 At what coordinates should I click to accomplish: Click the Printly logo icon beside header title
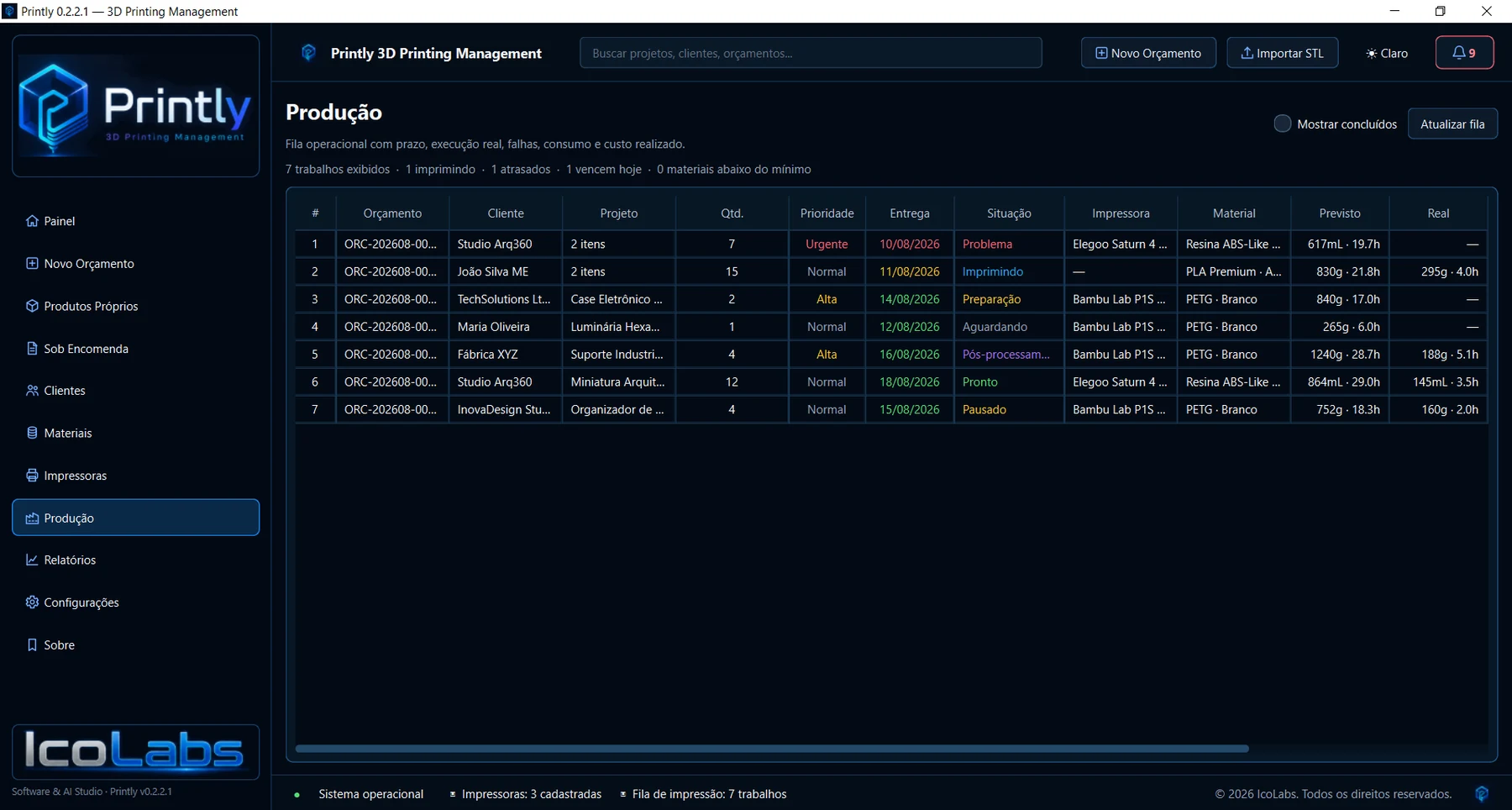[308, 53]
